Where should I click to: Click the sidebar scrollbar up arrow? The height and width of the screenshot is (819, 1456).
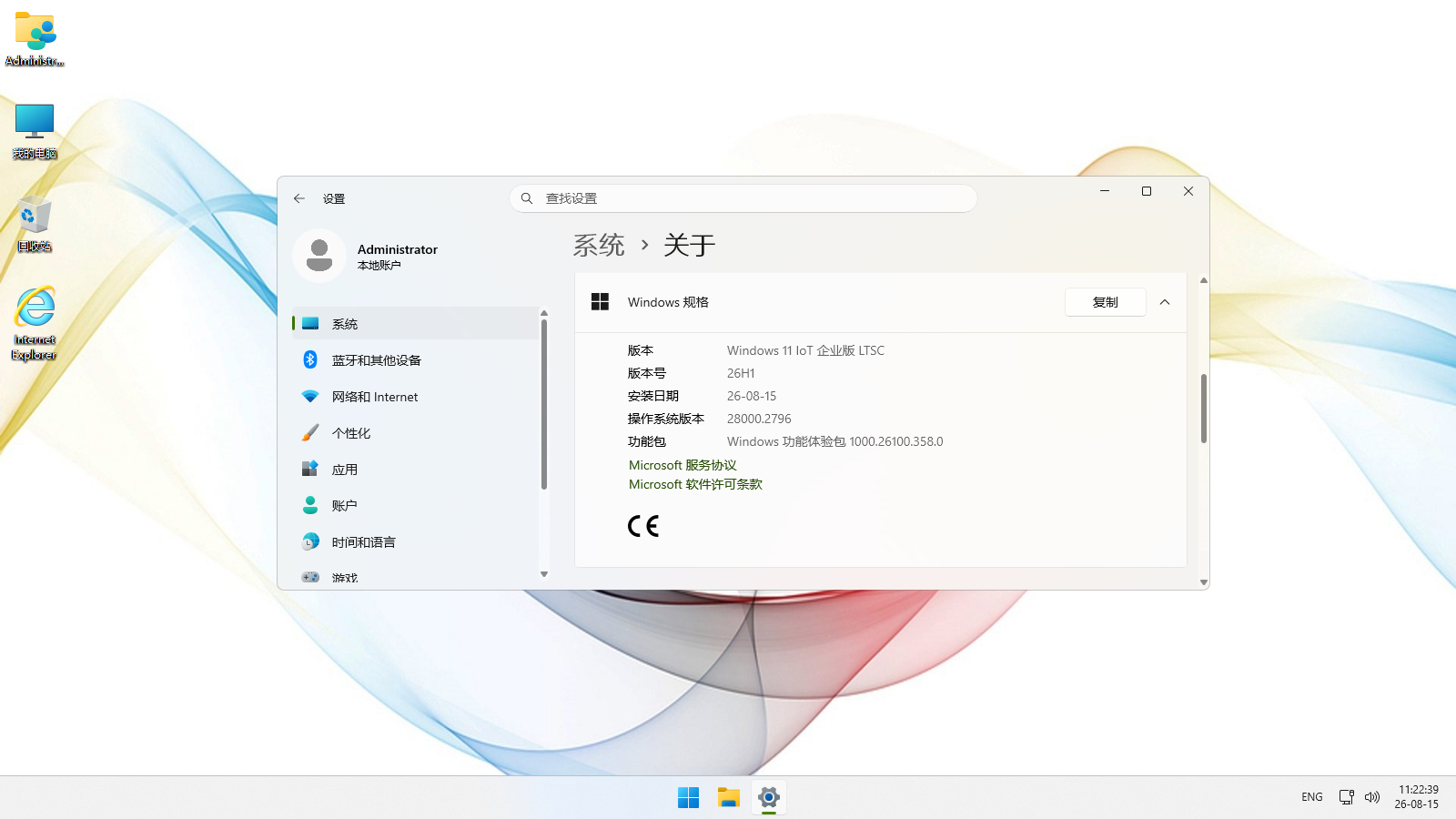coord(544,313)
